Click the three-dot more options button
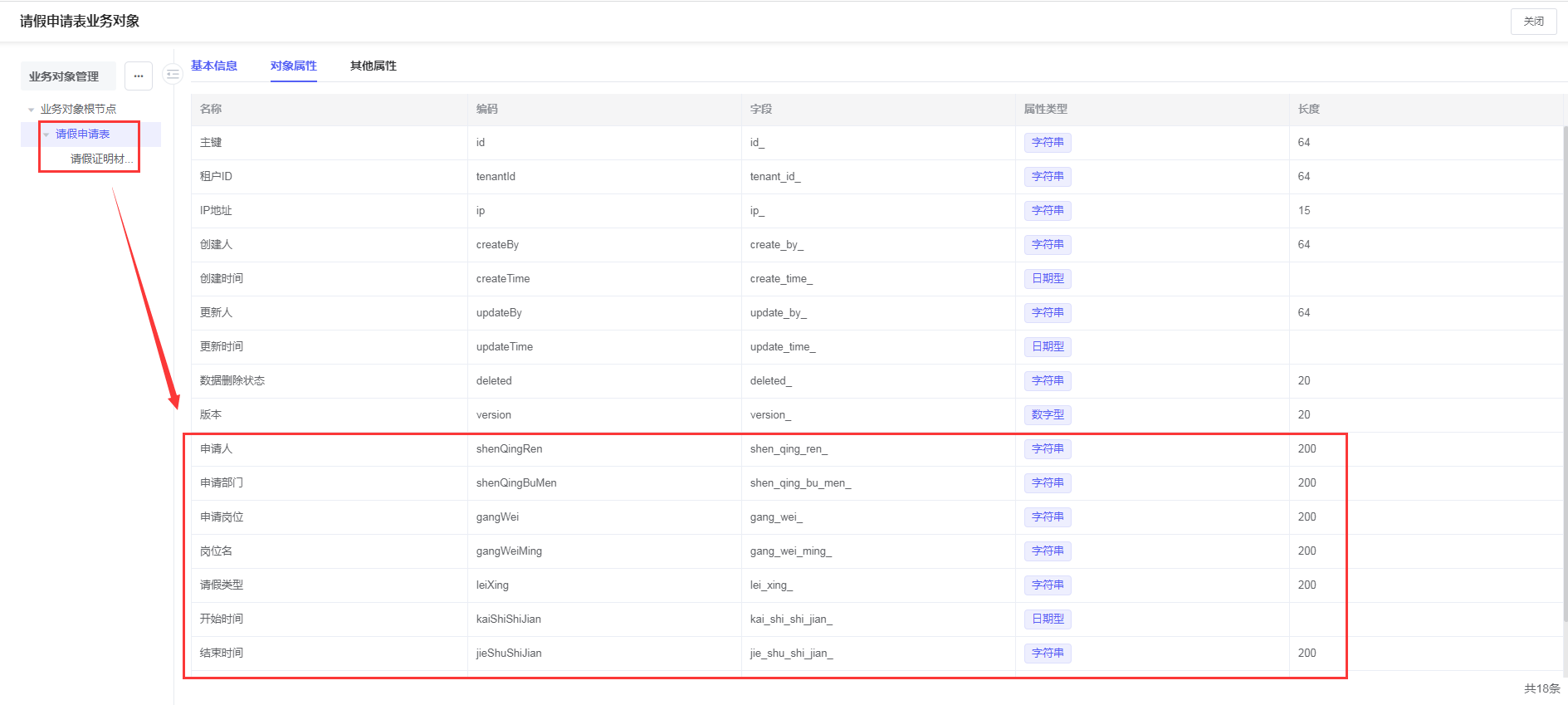The width and height of the screenshot is (1568, 705). tap(139, 76)
